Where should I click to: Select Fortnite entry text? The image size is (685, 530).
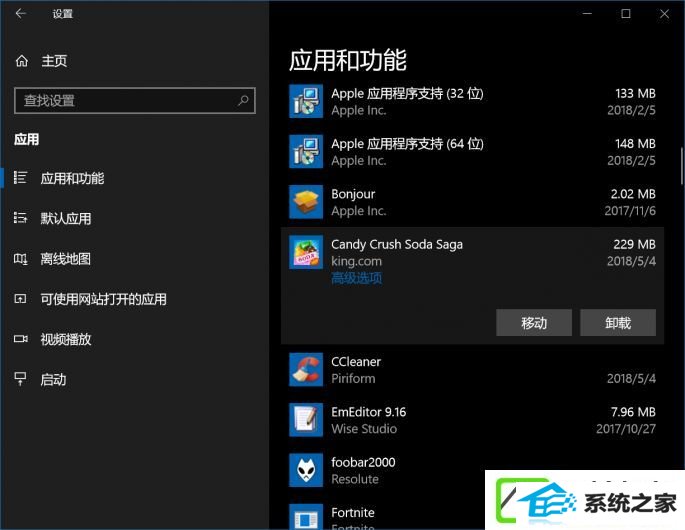(x=353, y=512)
